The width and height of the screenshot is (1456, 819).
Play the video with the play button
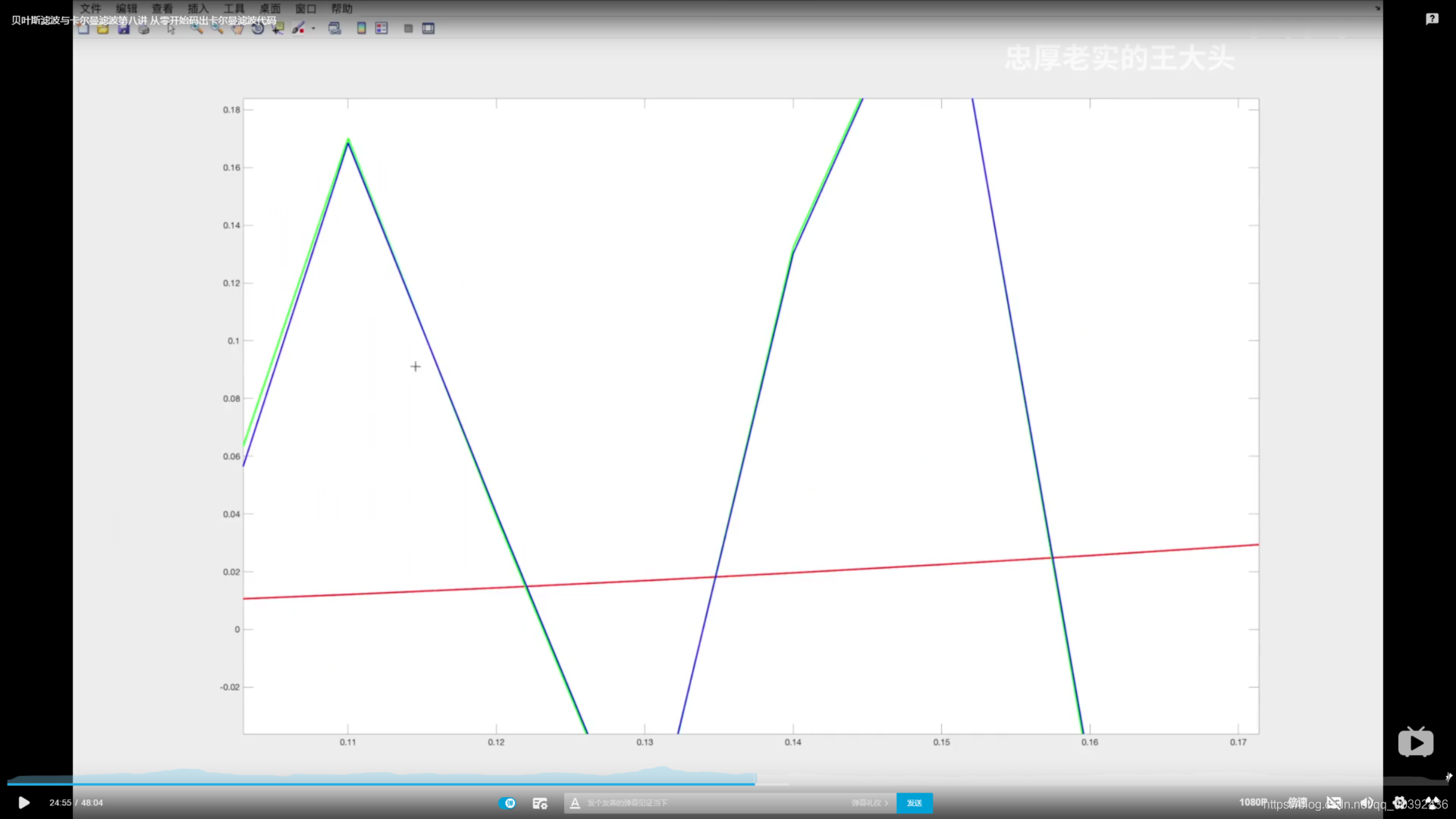(x=24, y=802)
